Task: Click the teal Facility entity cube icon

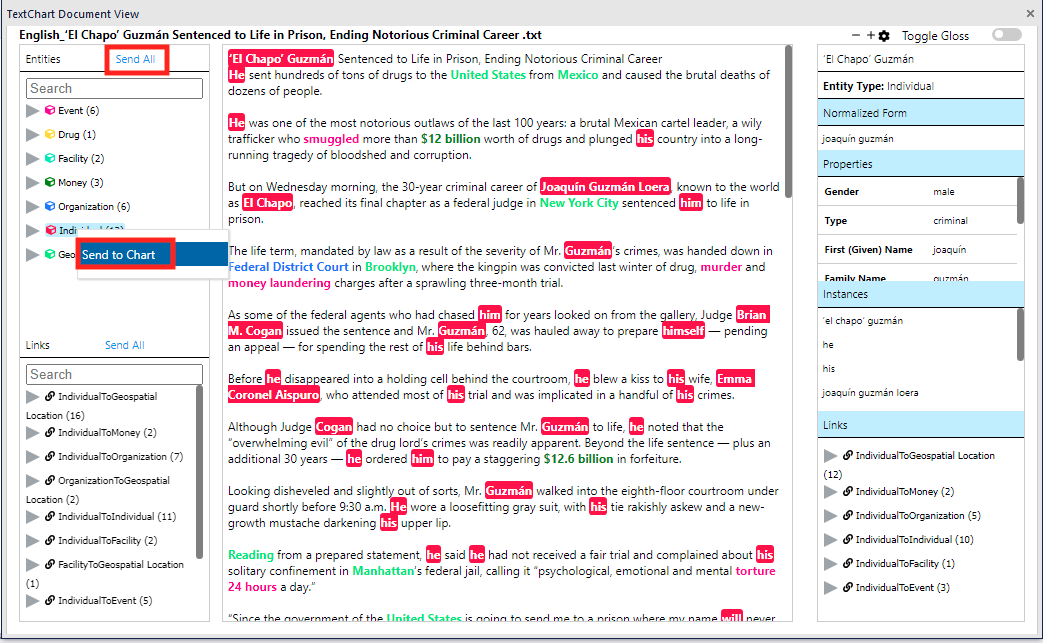Action: (x=50, y=159)
